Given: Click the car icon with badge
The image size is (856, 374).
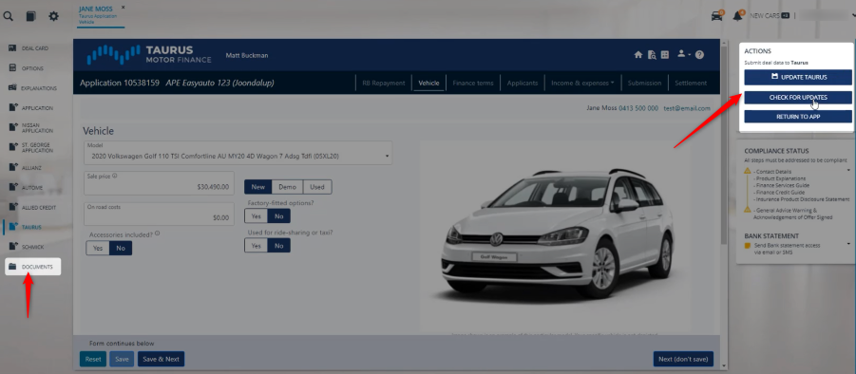Looking at the screenshot, I should [x=717, y=15].
